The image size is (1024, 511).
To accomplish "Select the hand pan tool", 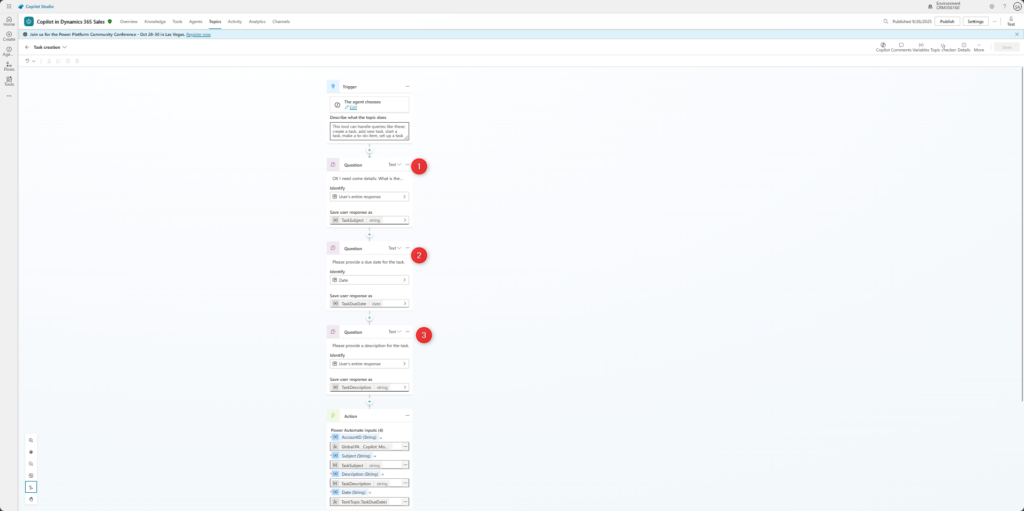I will point(31,498).
